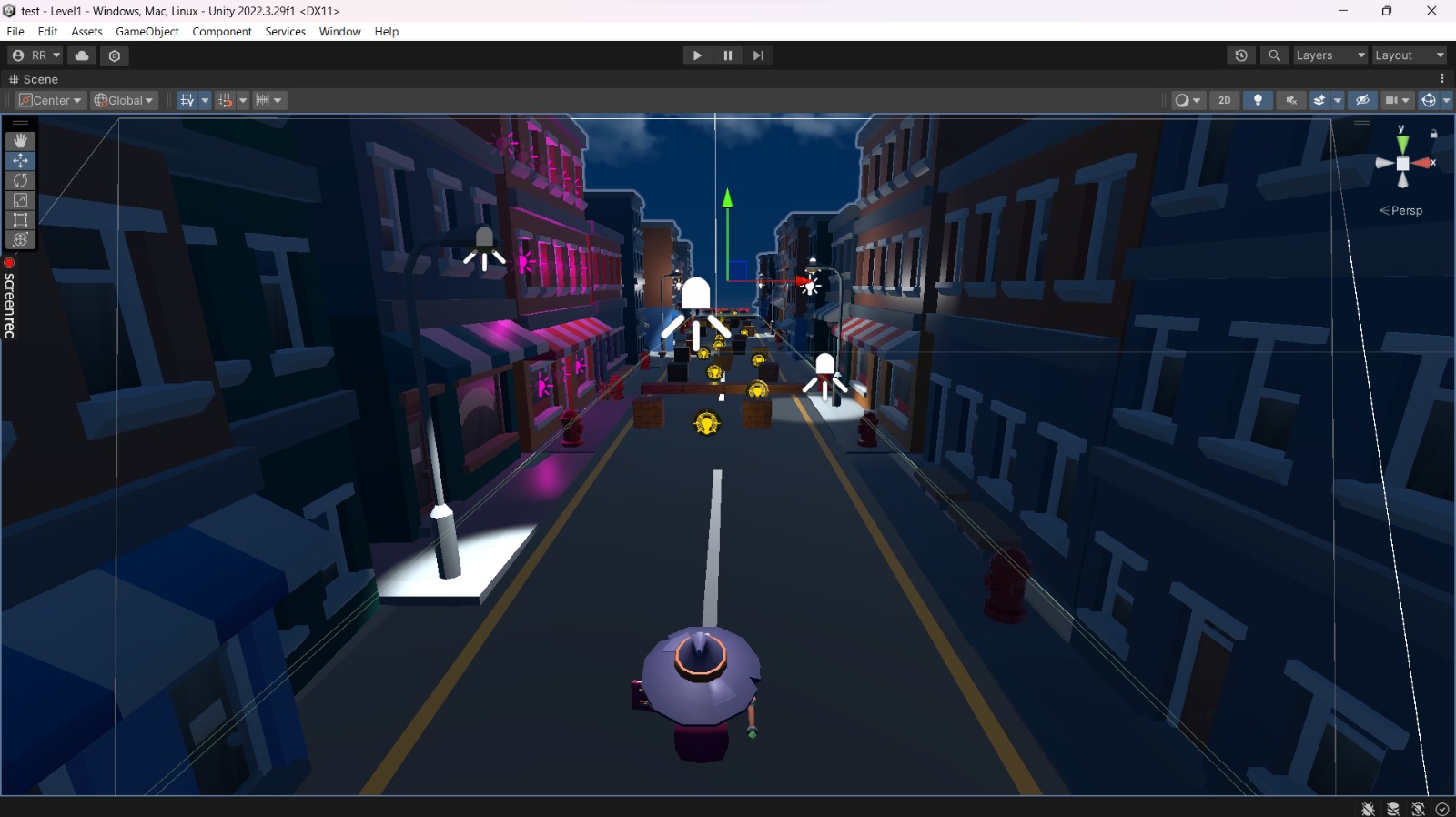Select the Rotate tool
The height and width of the screenshot is (817, 1456).
point(20,181)
